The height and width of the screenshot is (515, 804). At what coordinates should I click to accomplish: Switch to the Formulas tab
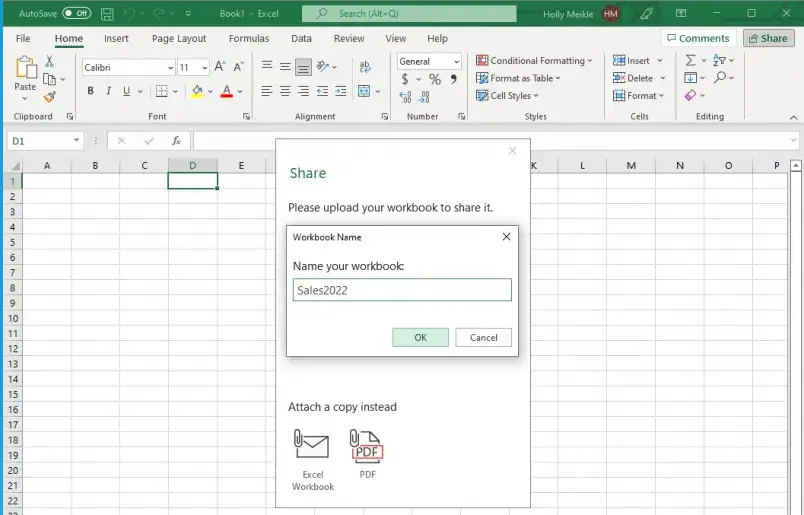pyautogui.click(x=248, y=39)
